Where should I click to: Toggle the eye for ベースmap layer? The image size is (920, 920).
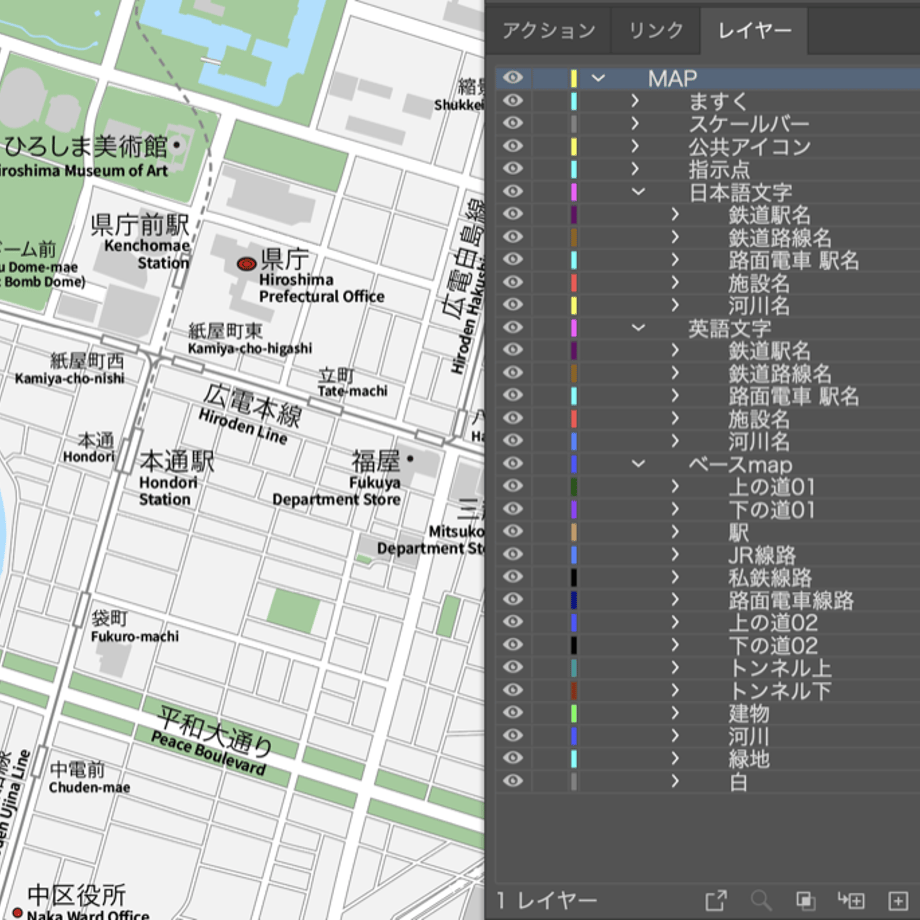coord(513,463)
